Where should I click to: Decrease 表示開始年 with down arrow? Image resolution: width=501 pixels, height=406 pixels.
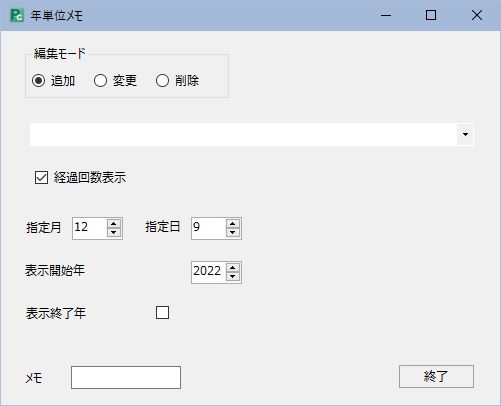(233, 277)
